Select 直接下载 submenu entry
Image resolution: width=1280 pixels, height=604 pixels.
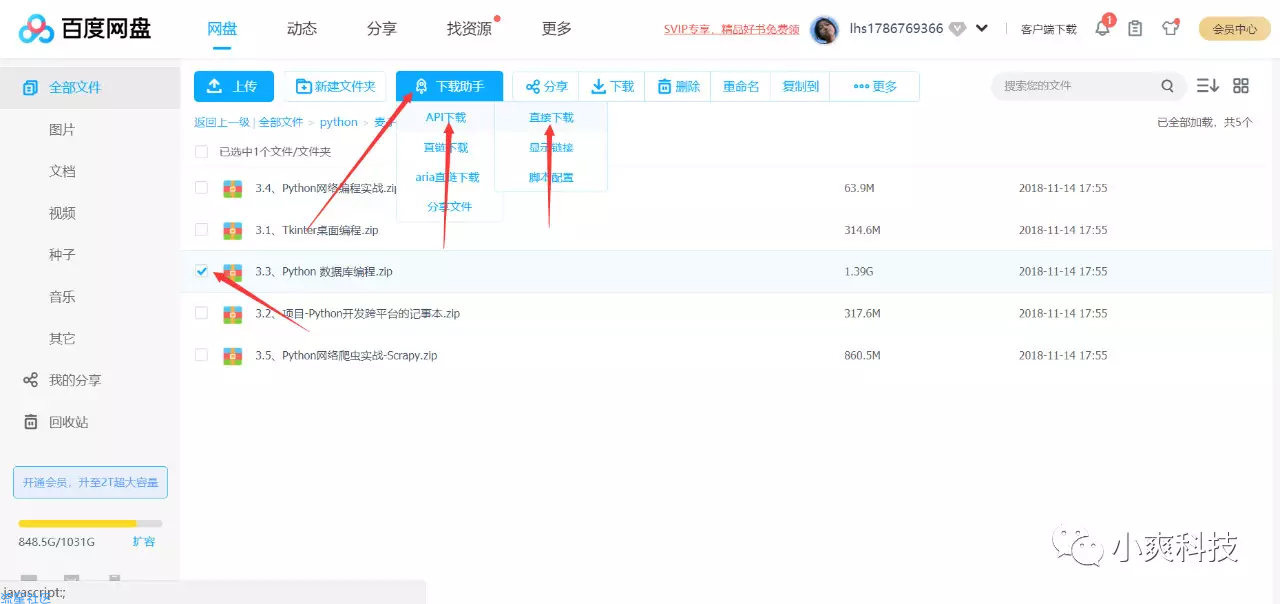coord(551,117)
